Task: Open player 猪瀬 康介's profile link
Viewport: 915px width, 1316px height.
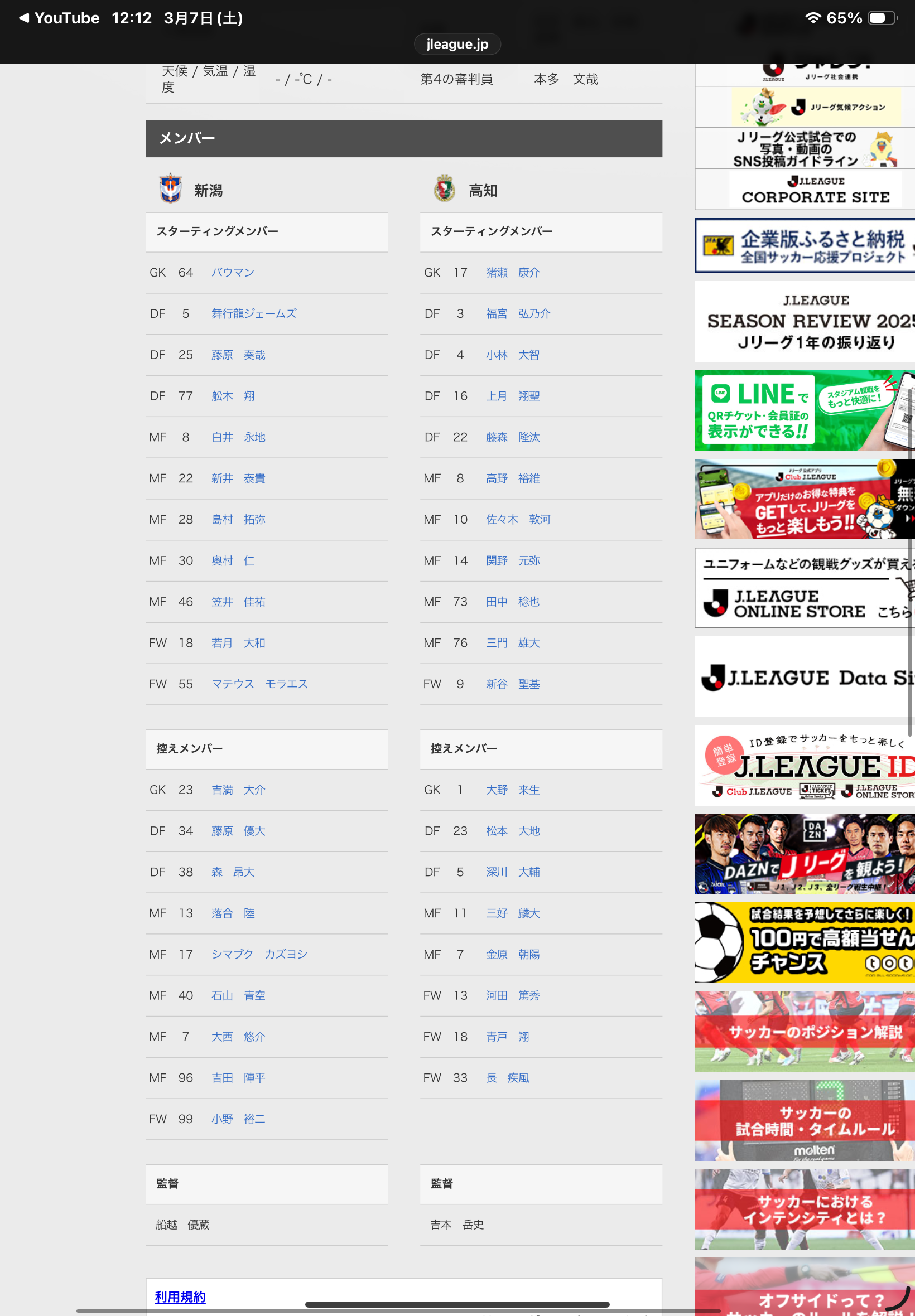Action: point(513,273)
